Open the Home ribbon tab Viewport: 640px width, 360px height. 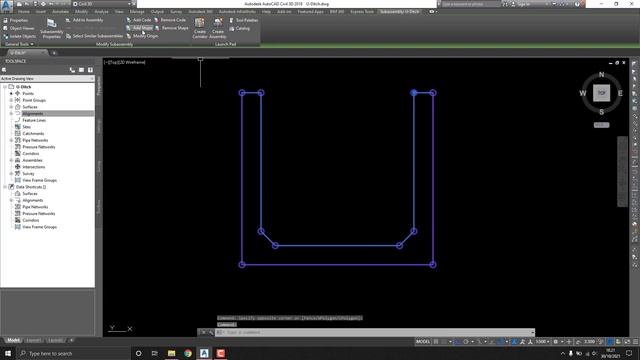tap(24, 12)
